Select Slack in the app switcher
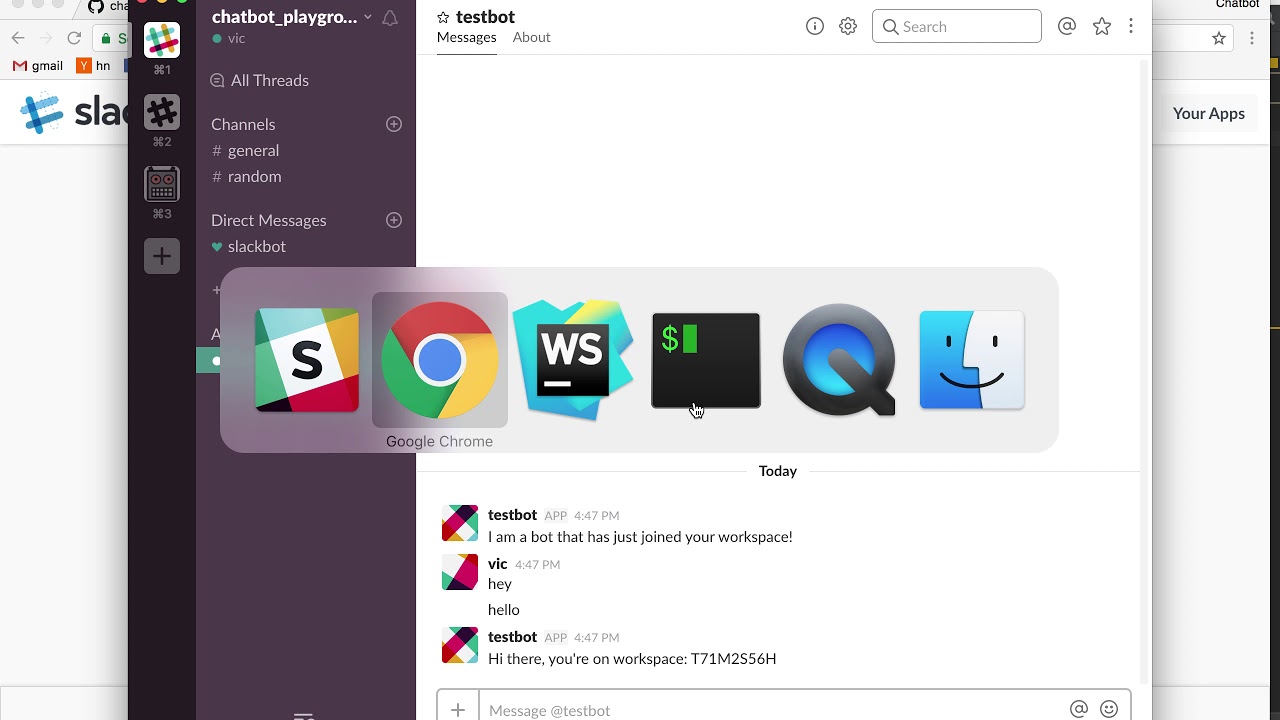Image resolution: width=1280 pixels, height=720 pixels. 307,360
